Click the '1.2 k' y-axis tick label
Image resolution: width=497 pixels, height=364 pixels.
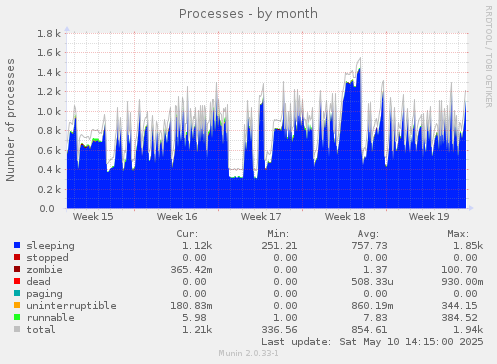click(x=49, y=92)
